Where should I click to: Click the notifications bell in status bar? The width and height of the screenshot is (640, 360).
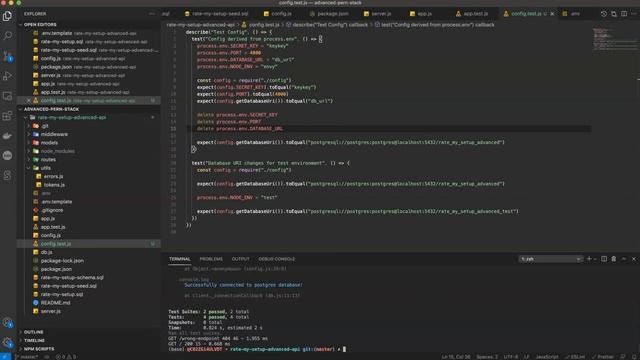pyautogui.click(x=634, y=357)
